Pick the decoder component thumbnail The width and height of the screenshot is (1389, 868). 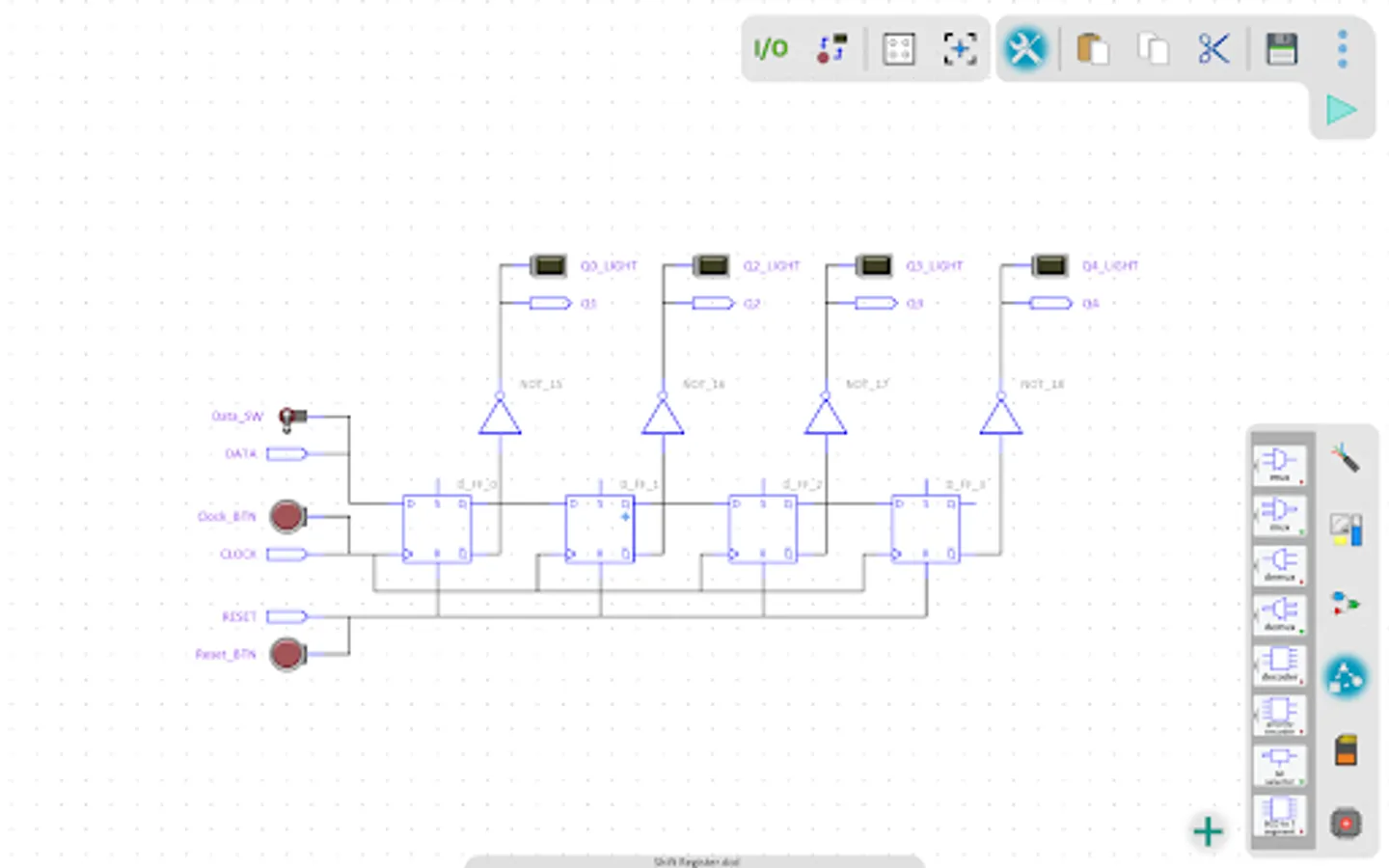(x=1280, y=665)
